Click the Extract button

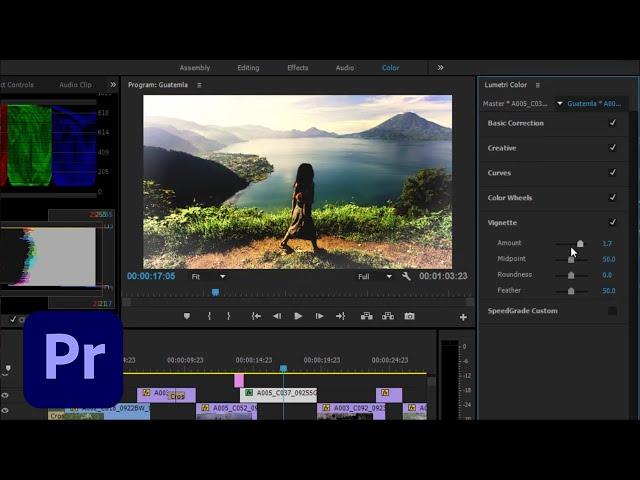click(388, 316)
